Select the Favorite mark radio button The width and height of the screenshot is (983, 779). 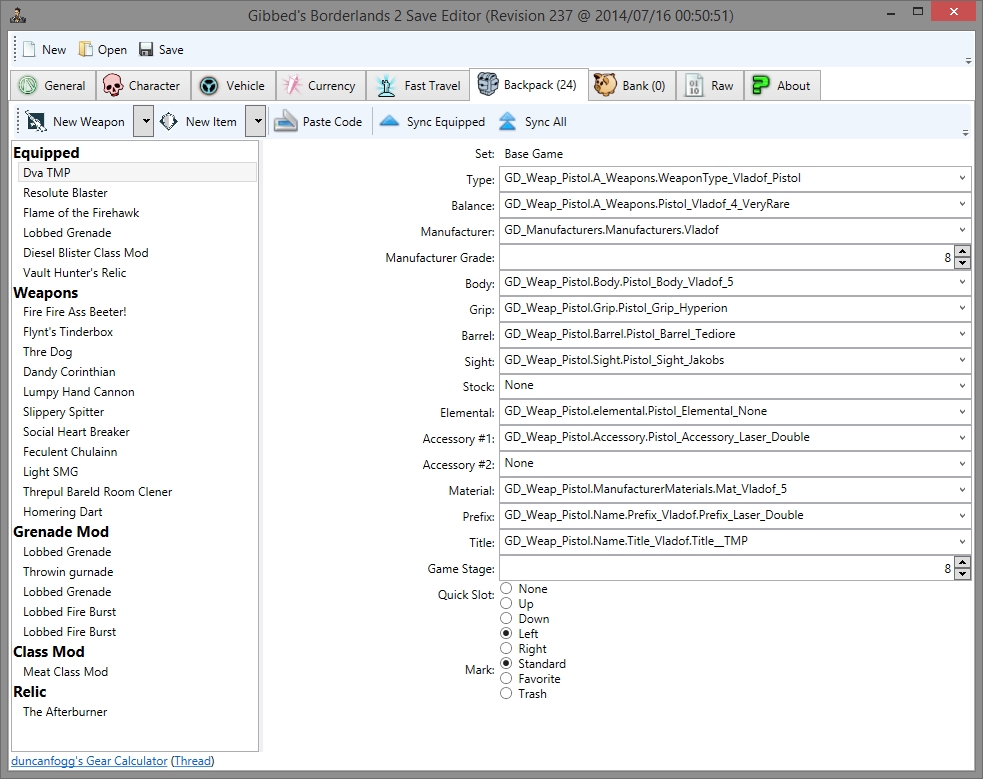(x=507, y=679)
